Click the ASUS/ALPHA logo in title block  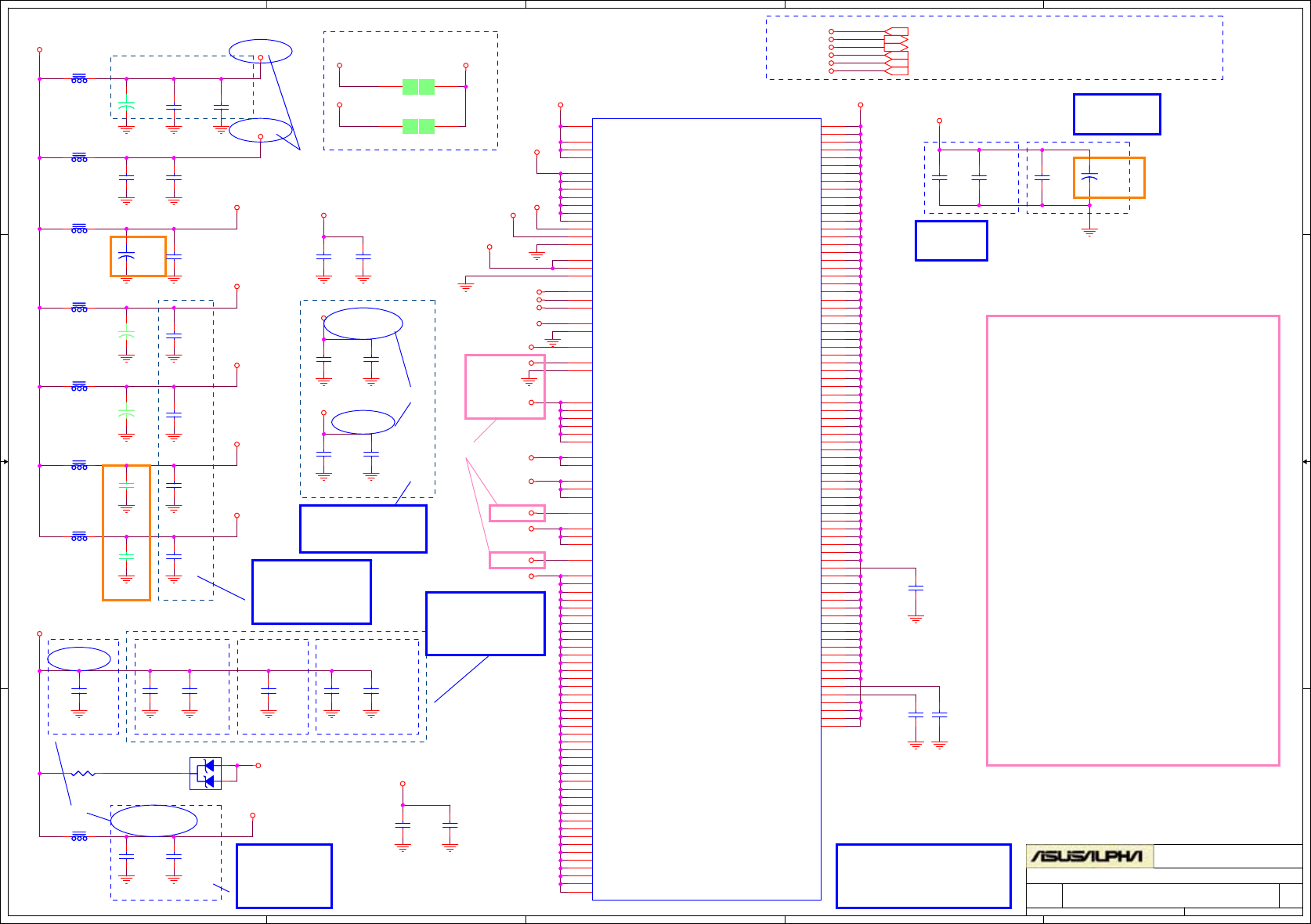tap(1089, 856)
